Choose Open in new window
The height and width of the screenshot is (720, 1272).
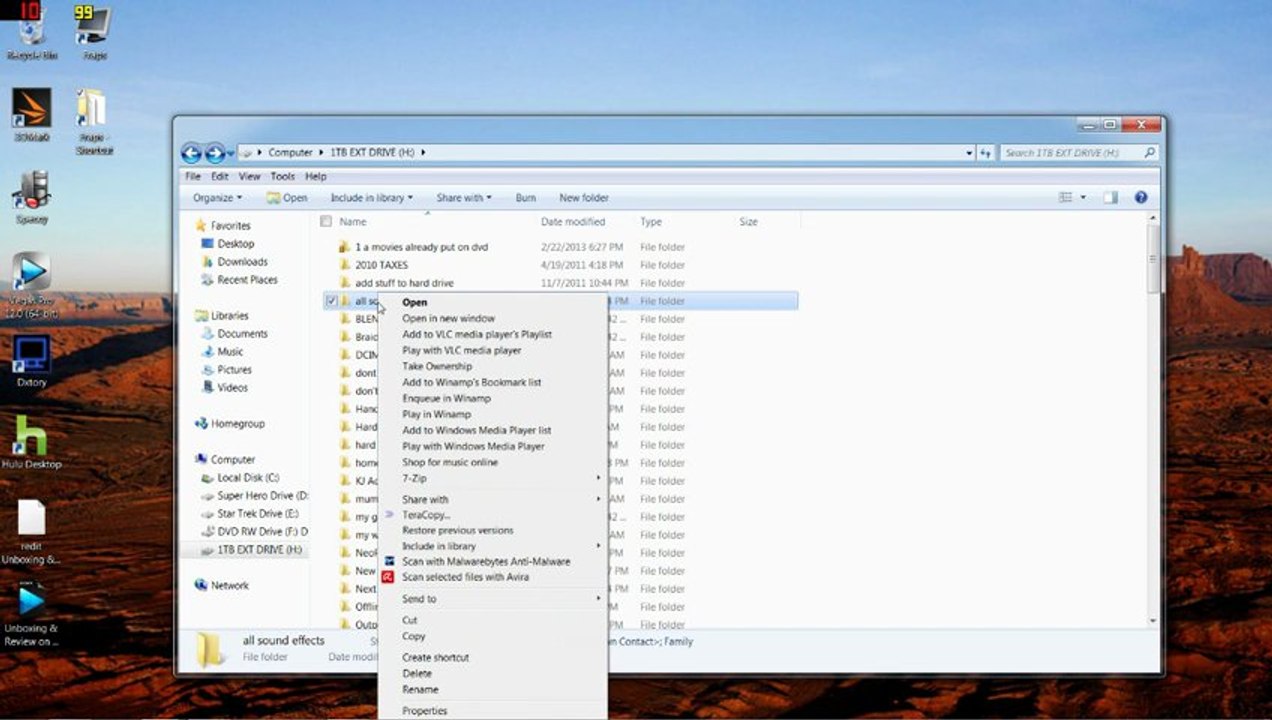click(x=448, y=318)
